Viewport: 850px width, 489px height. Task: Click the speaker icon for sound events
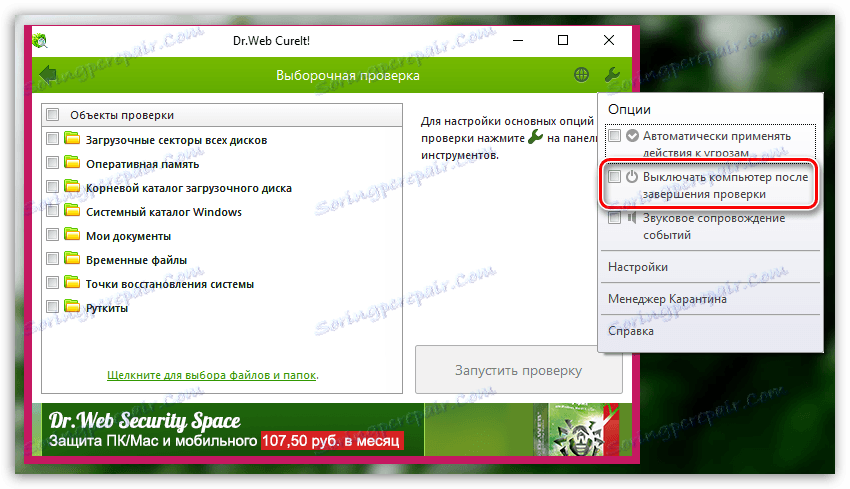click(x=632, y=217)
